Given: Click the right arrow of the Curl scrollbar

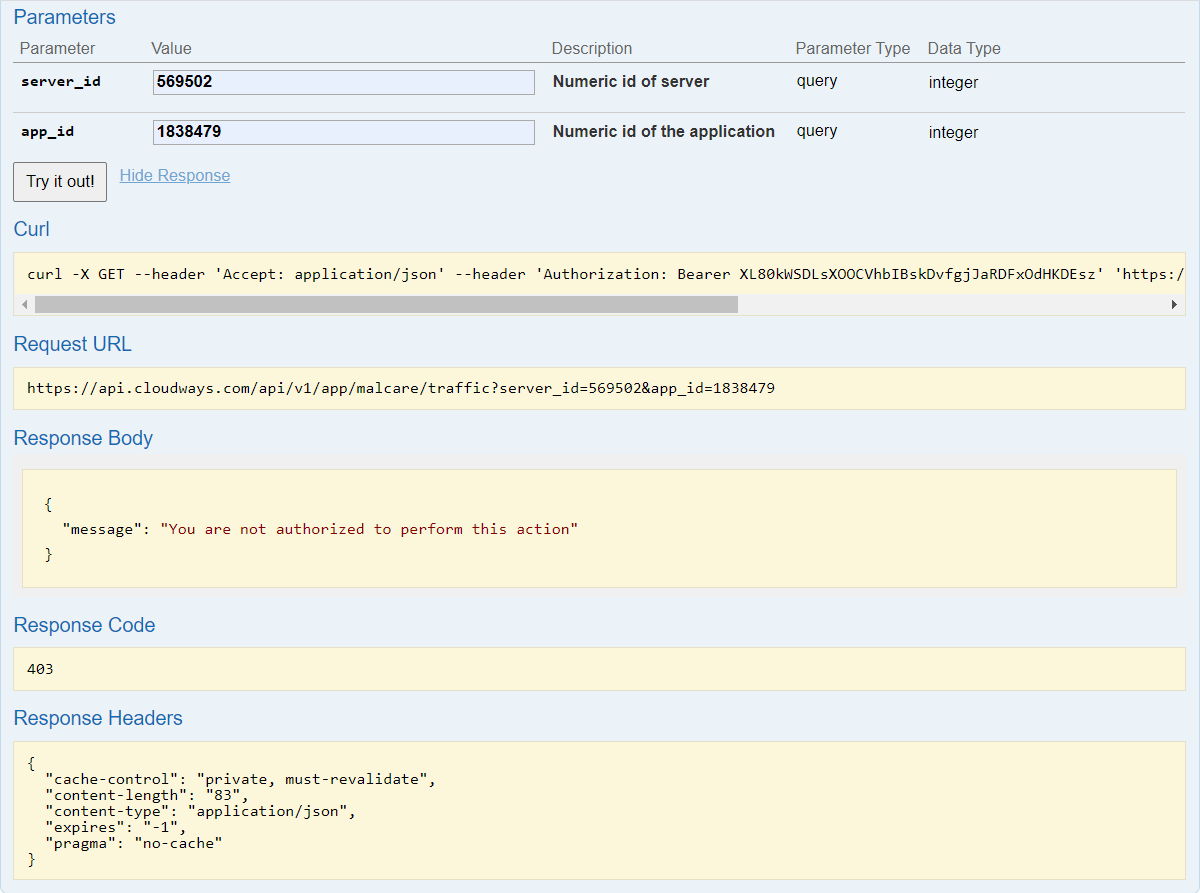Looking at the screenshot, I should [x=1174, y=305].
